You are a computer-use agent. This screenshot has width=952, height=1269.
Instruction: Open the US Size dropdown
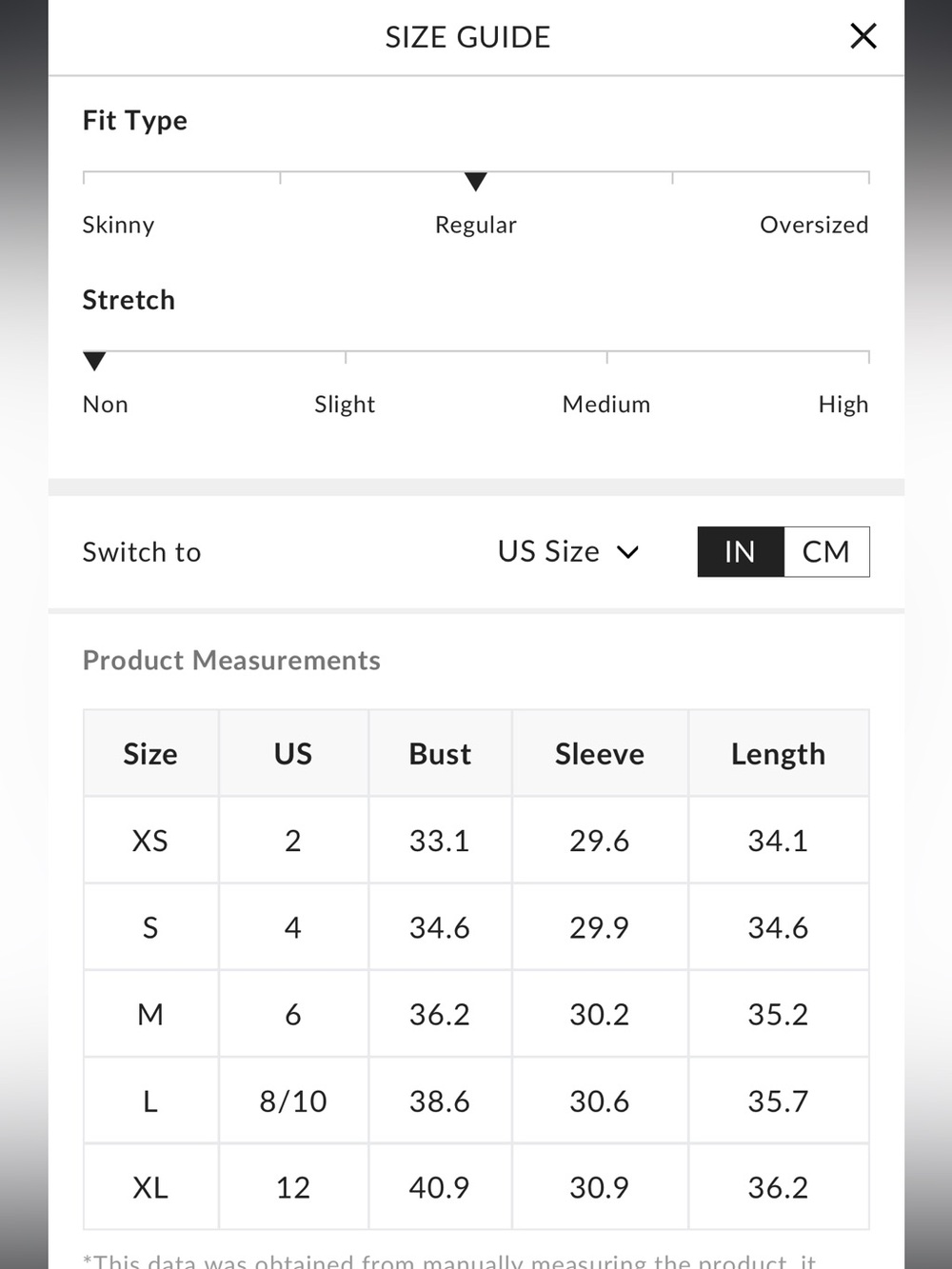point(568,551)
